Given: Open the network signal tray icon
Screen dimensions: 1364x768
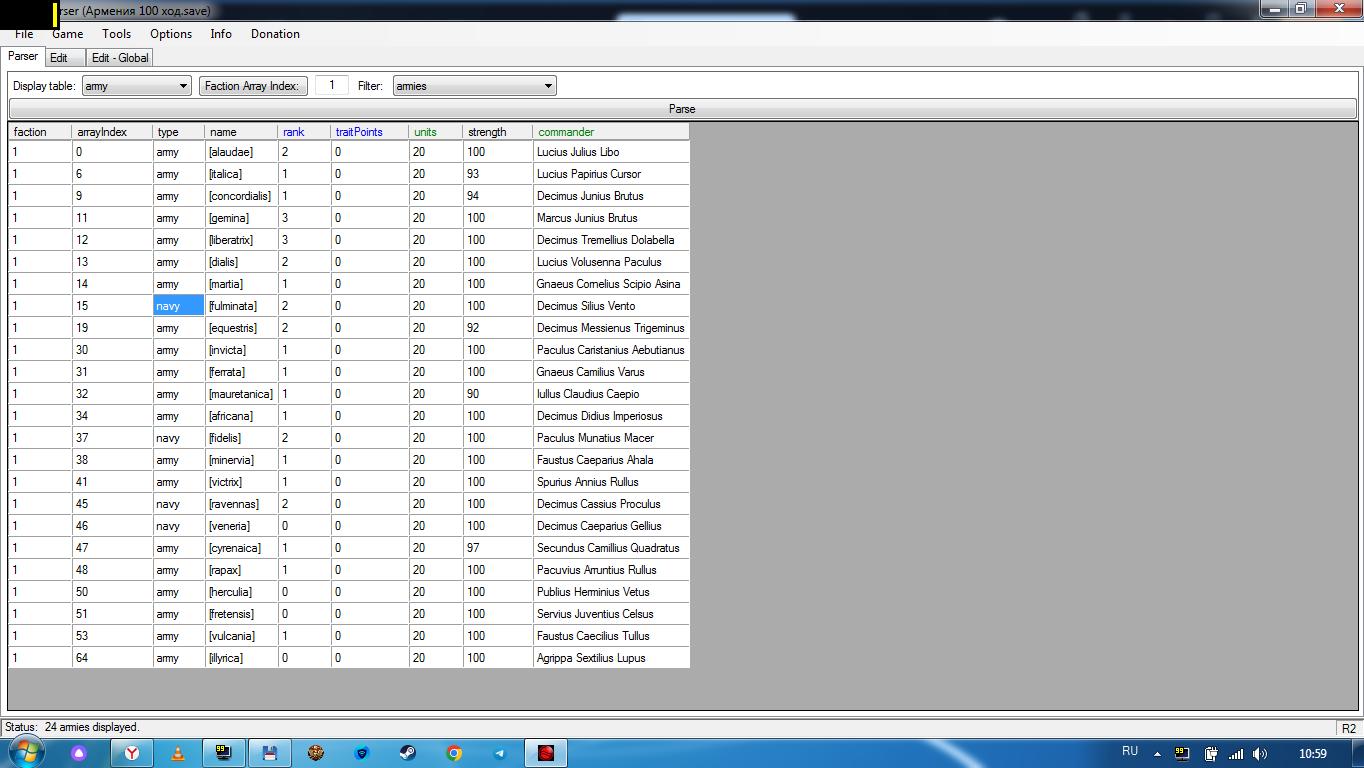Looking at the screenshot, I should [1236, 754].
